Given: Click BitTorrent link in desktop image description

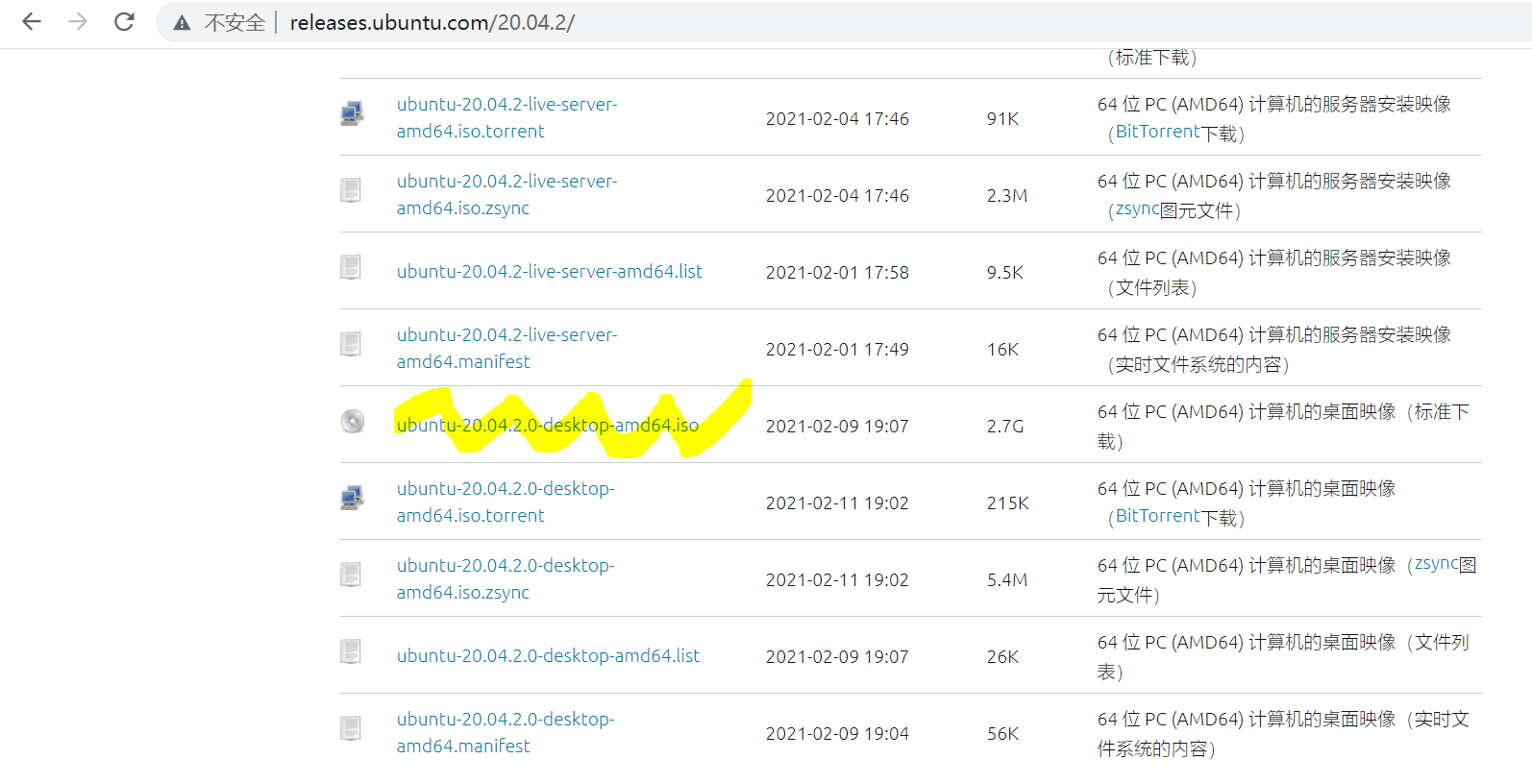Looking at the screenshot, I should pyautogui.click(x=1157, y=516).
